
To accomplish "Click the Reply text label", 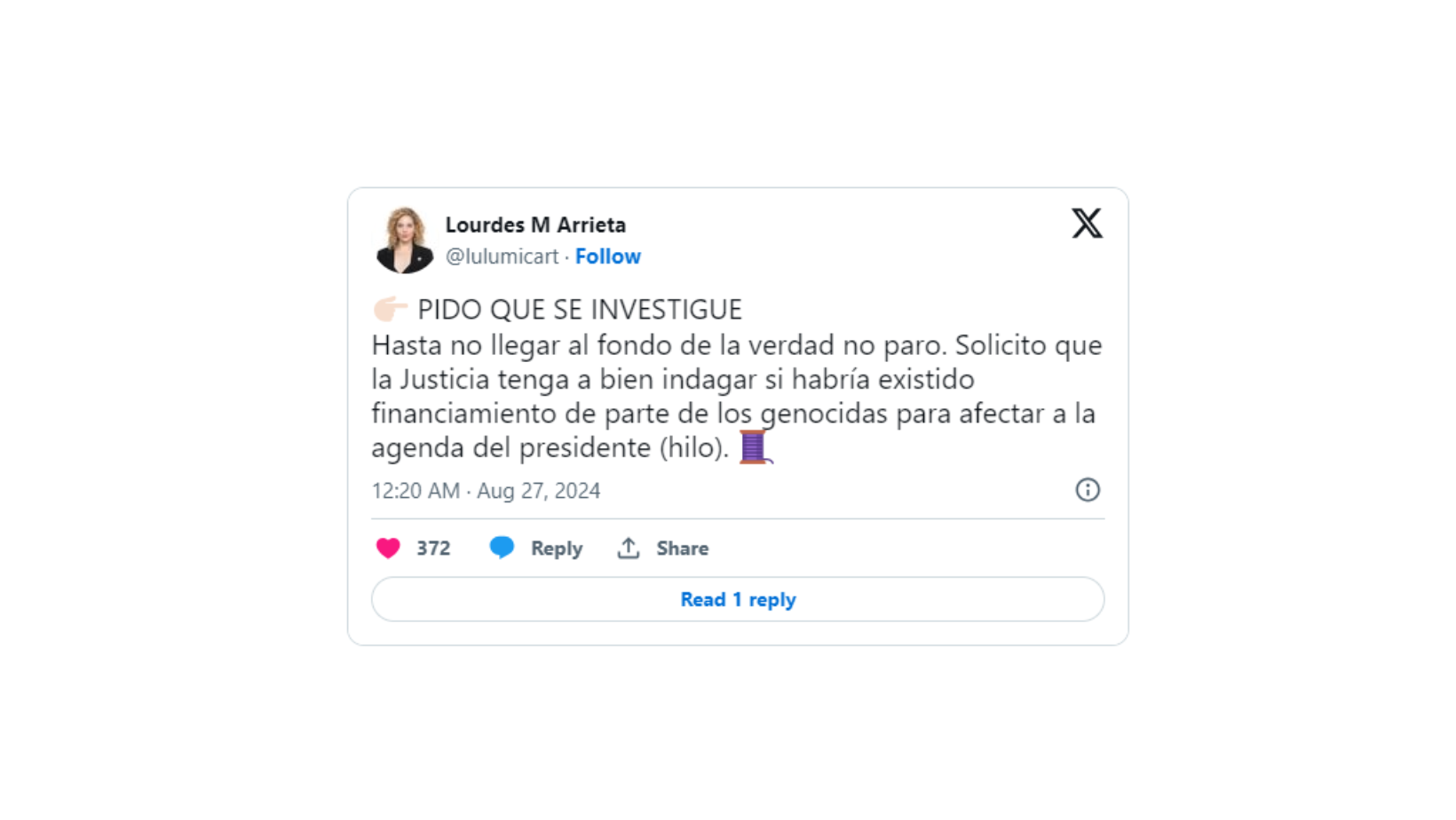I will pos(557,548).
